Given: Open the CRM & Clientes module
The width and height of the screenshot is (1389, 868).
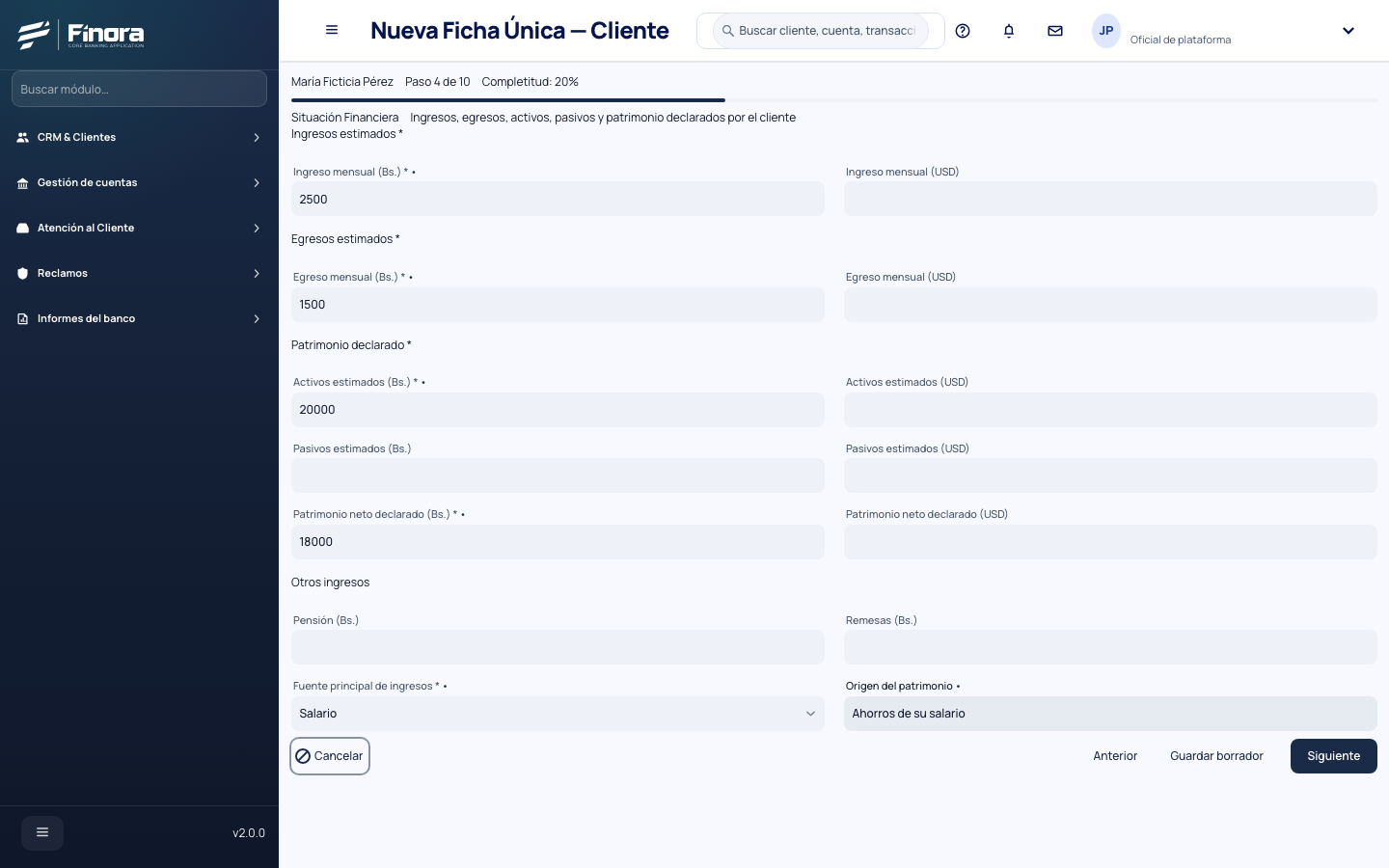Looking at the screenshot, I should click(x=139, y=137).
